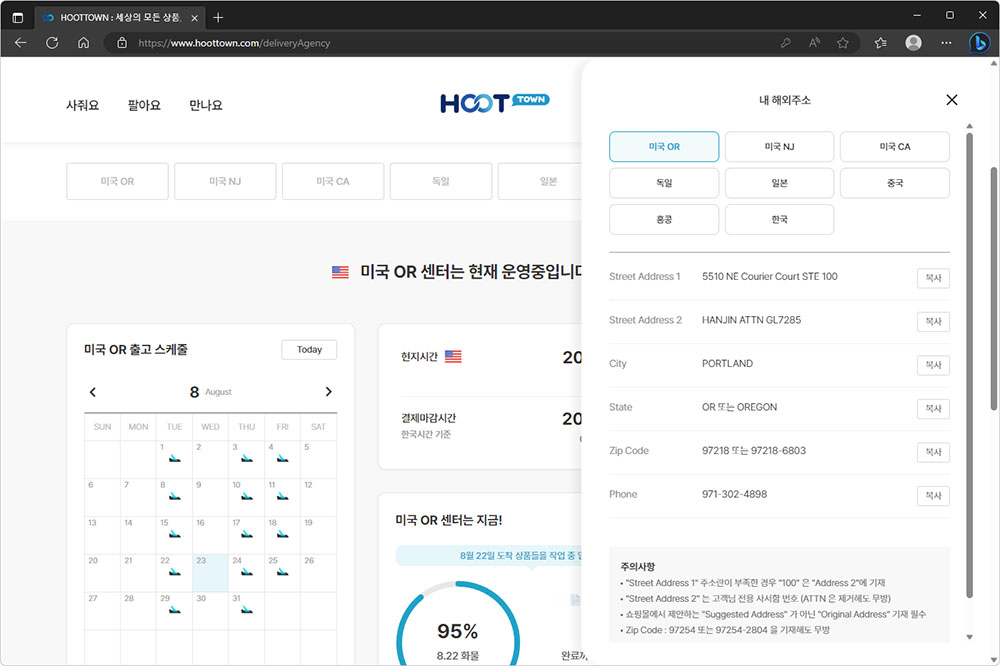This screenshot has width=1000, height=666.
Task: Go to previous month in calendar
Action: 93,392
